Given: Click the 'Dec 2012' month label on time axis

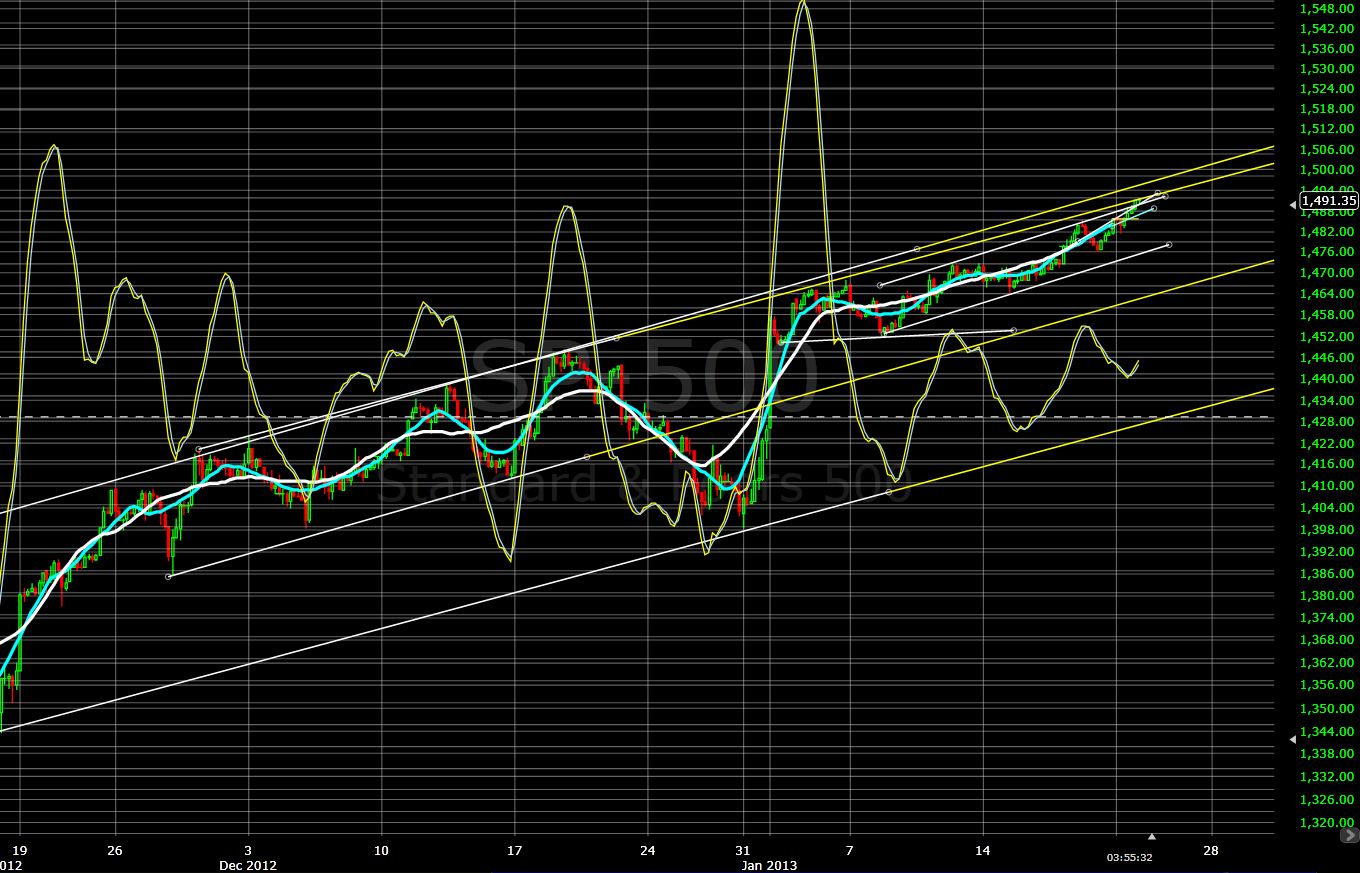Looking at the screenshot, I should point(248,865).
